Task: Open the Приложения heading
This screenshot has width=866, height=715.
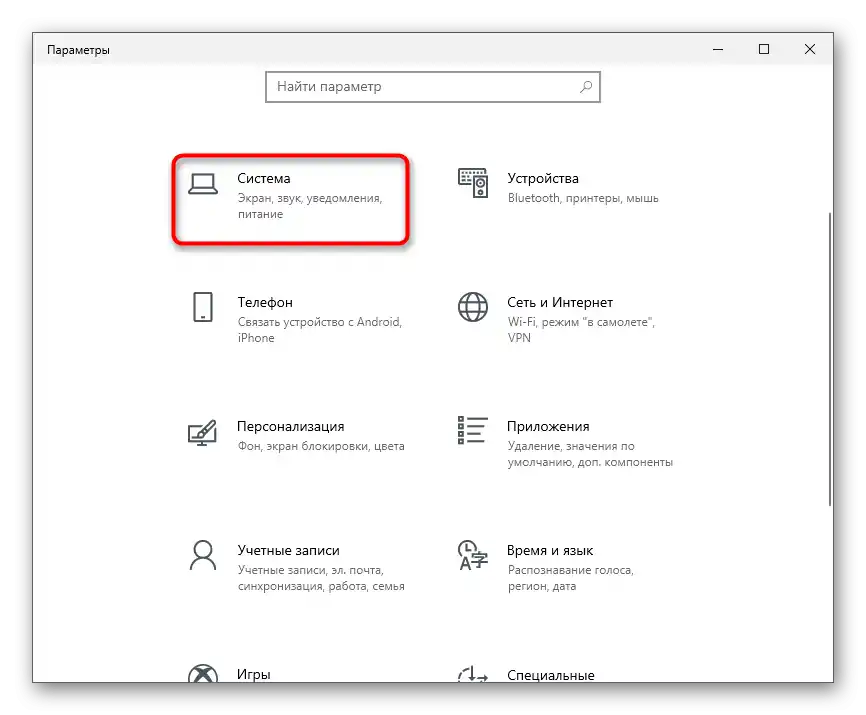Action: pyautogui.click(x=548, y=426)
